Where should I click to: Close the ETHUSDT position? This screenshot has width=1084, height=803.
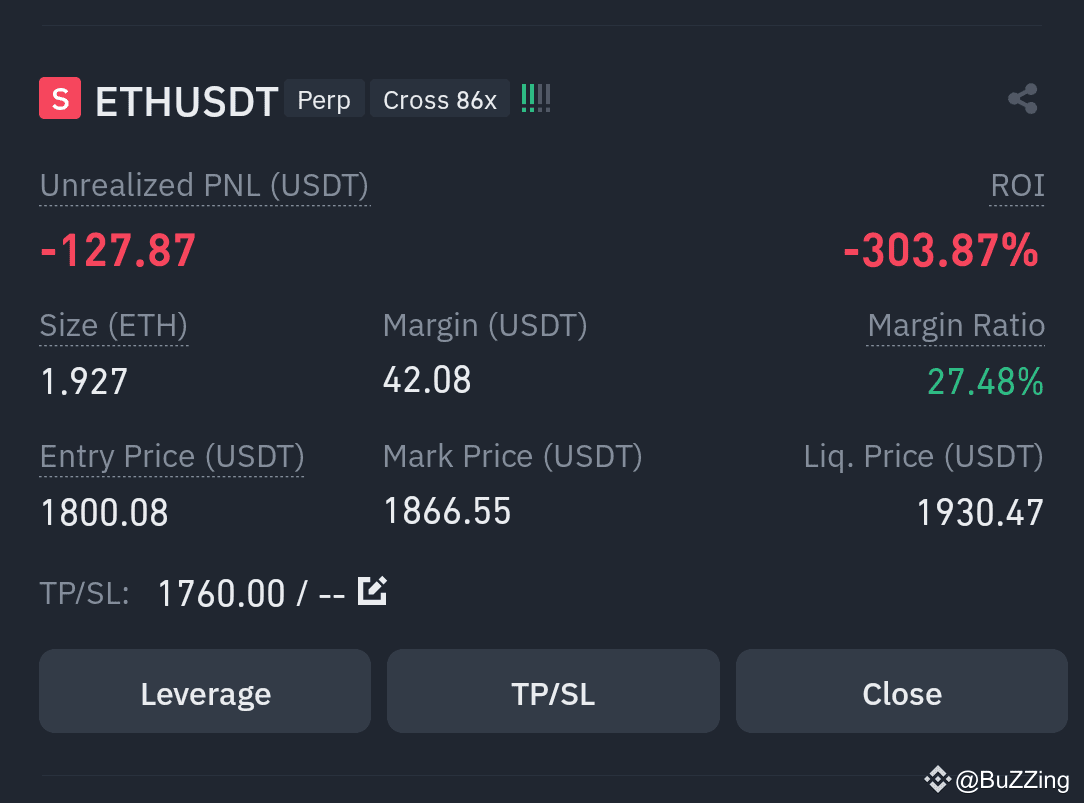click(x=901, y=691)
